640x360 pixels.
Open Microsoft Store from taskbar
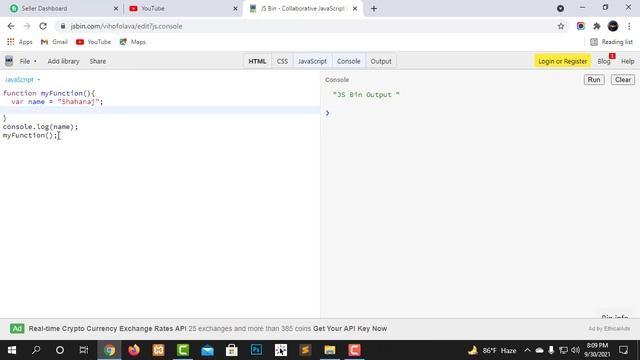click(x=232, y=350)
